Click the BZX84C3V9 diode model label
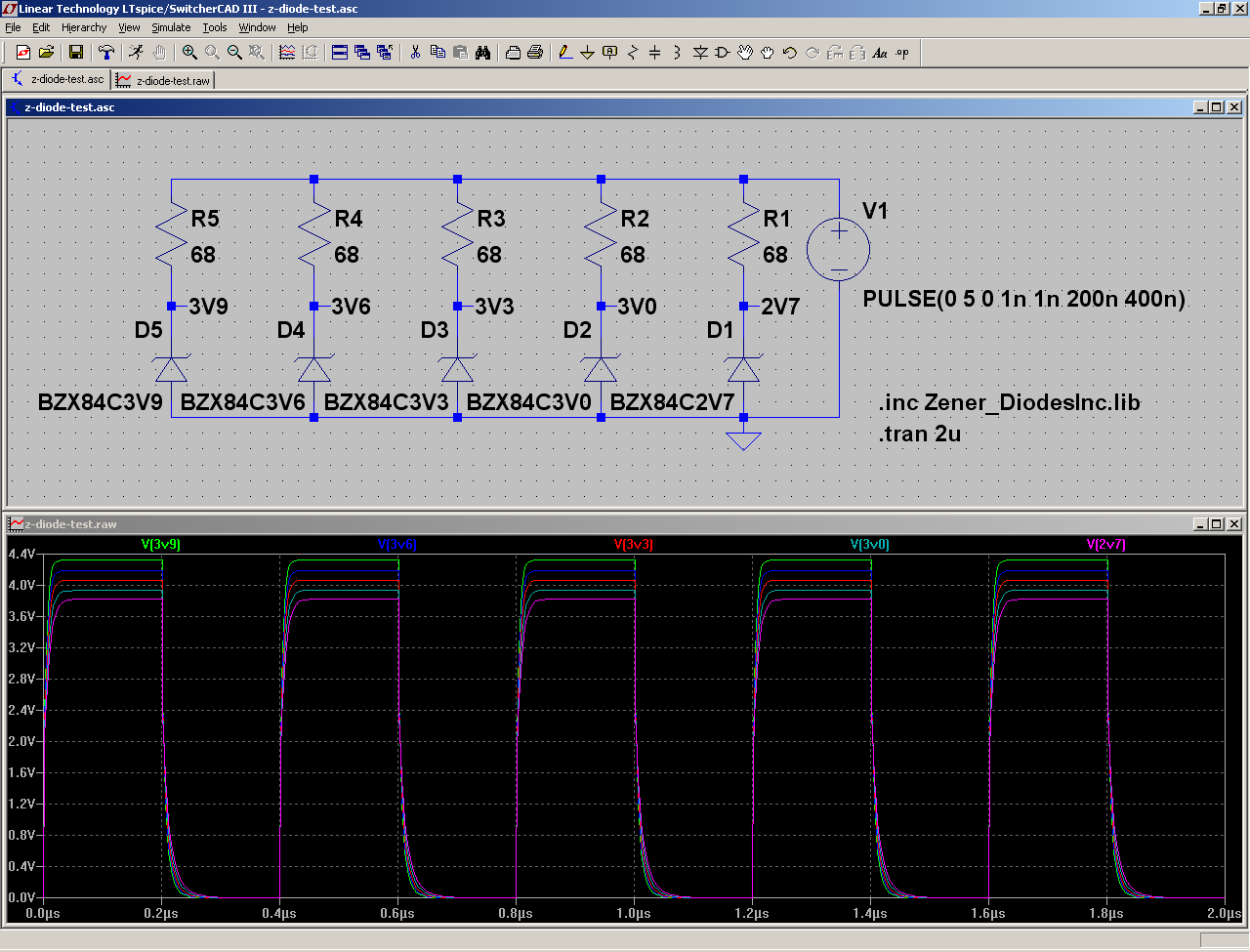Viewport: 1250px width, 952px height. [101, 402]
